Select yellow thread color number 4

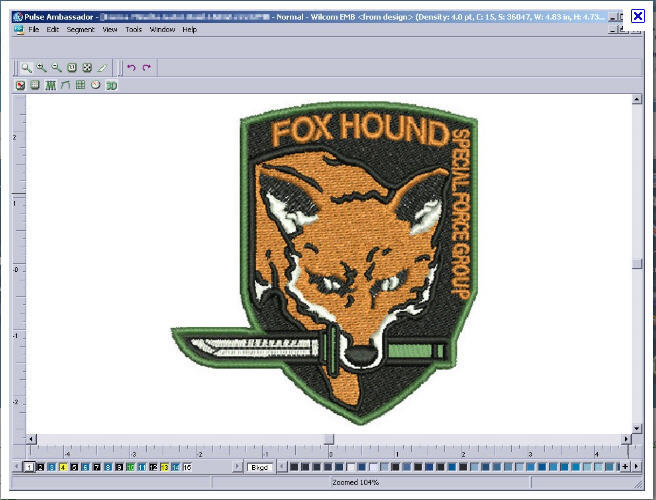[63, 467]
